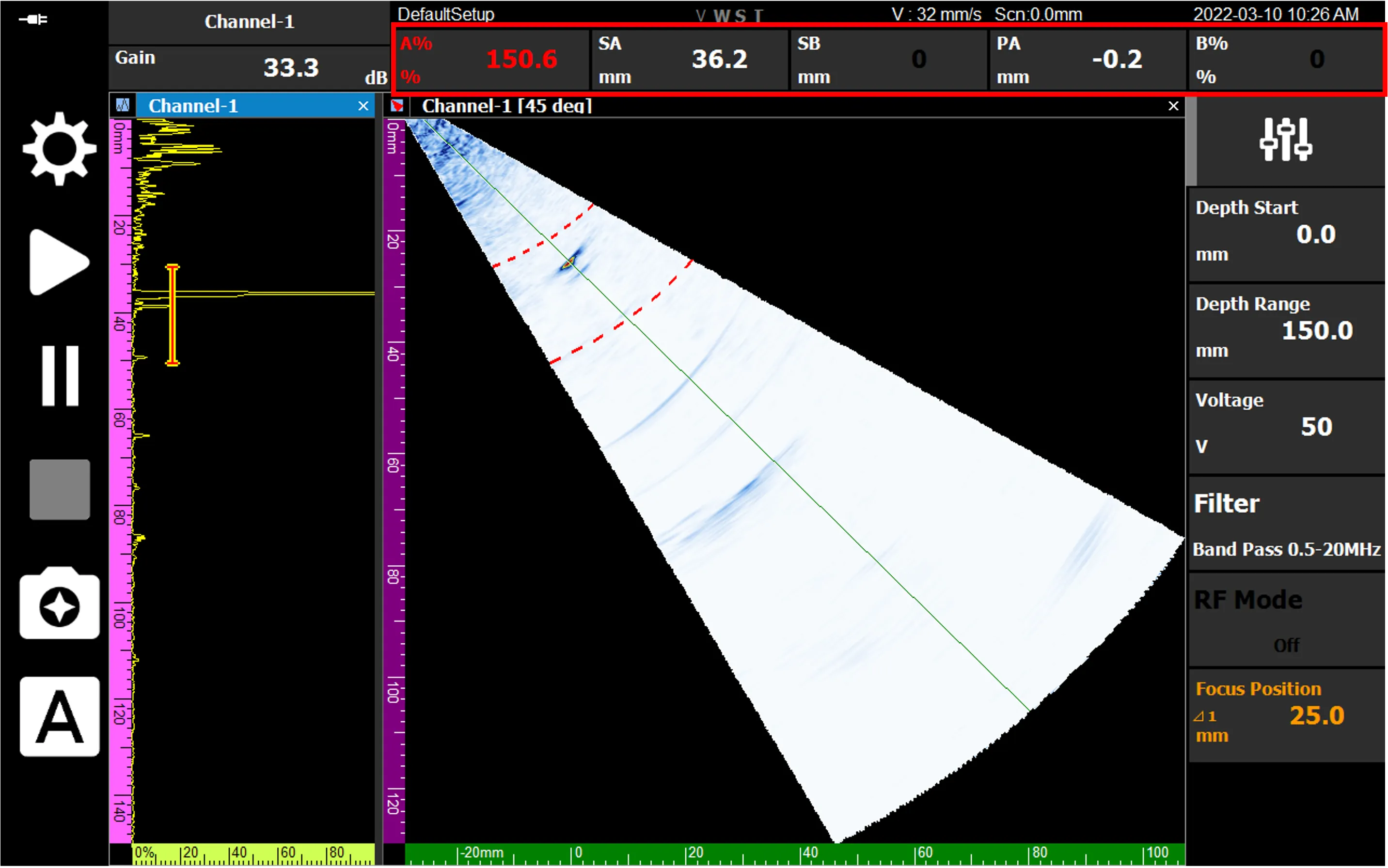
Task: Select the Gain 33.3 dB field
Action: [249, 68]
